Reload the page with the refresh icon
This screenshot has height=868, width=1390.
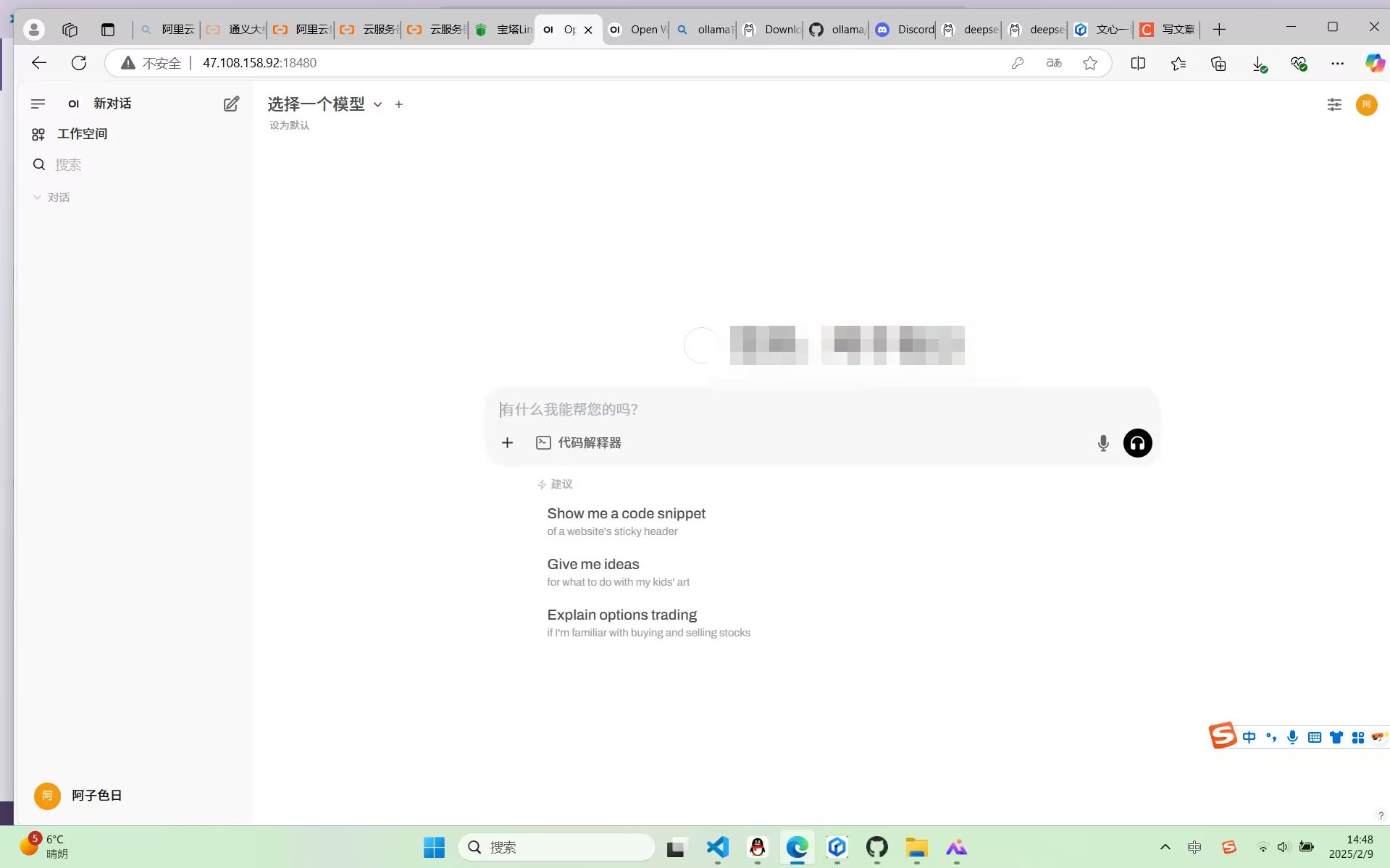[x=79, y=63]
